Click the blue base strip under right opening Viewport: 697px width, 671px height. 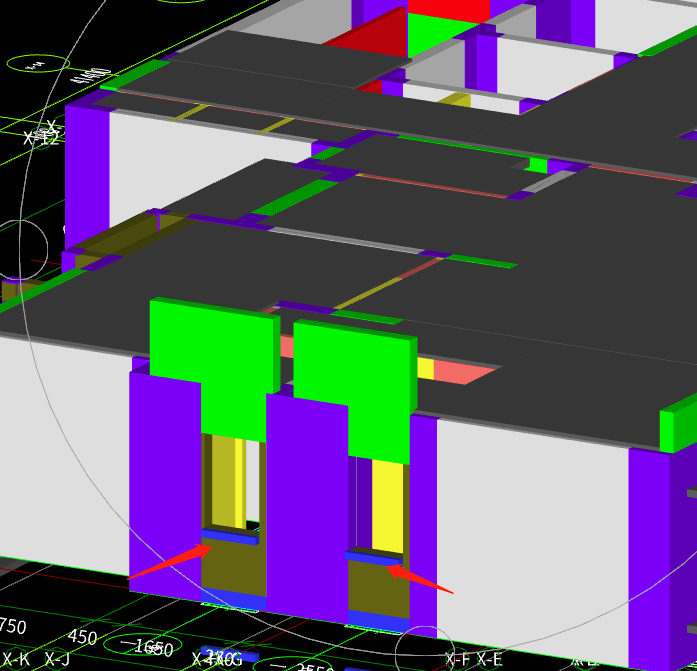pyautogui.click(x=378, y=621)
